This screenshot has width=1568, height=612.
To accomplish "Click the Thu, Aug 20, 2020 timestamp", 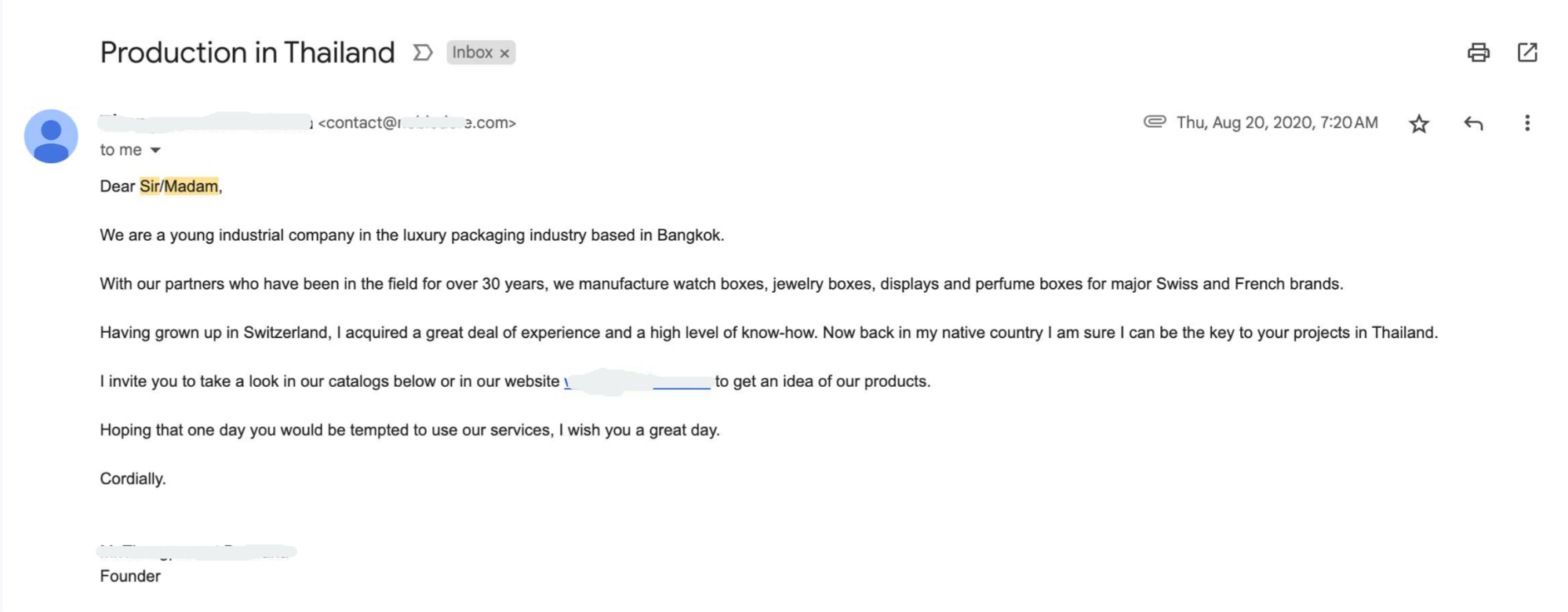I will pyautogui.click(x=1276, y=122).
